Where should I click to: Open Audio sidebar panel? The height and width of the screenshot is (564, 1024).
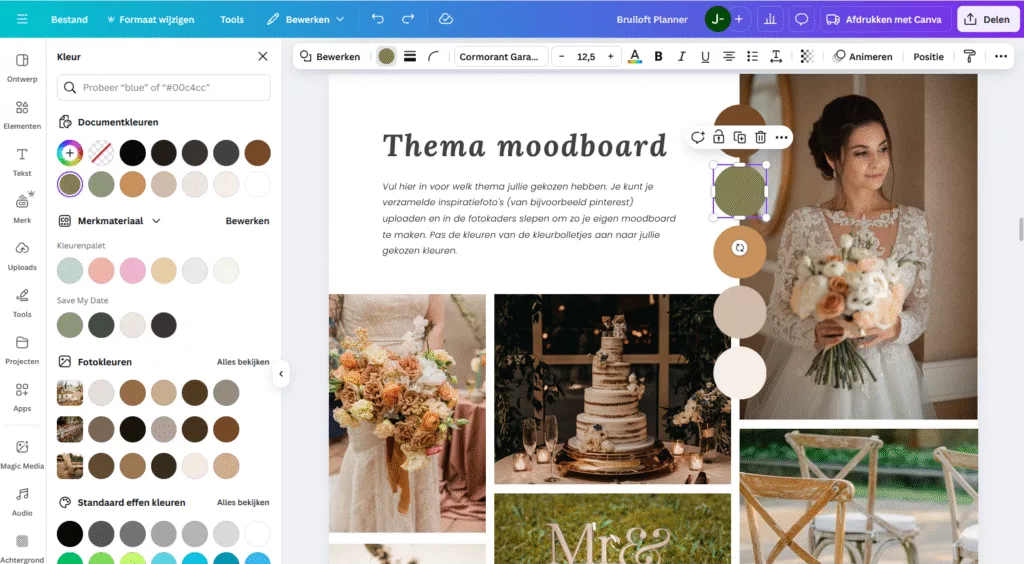[x=22, y=501]
